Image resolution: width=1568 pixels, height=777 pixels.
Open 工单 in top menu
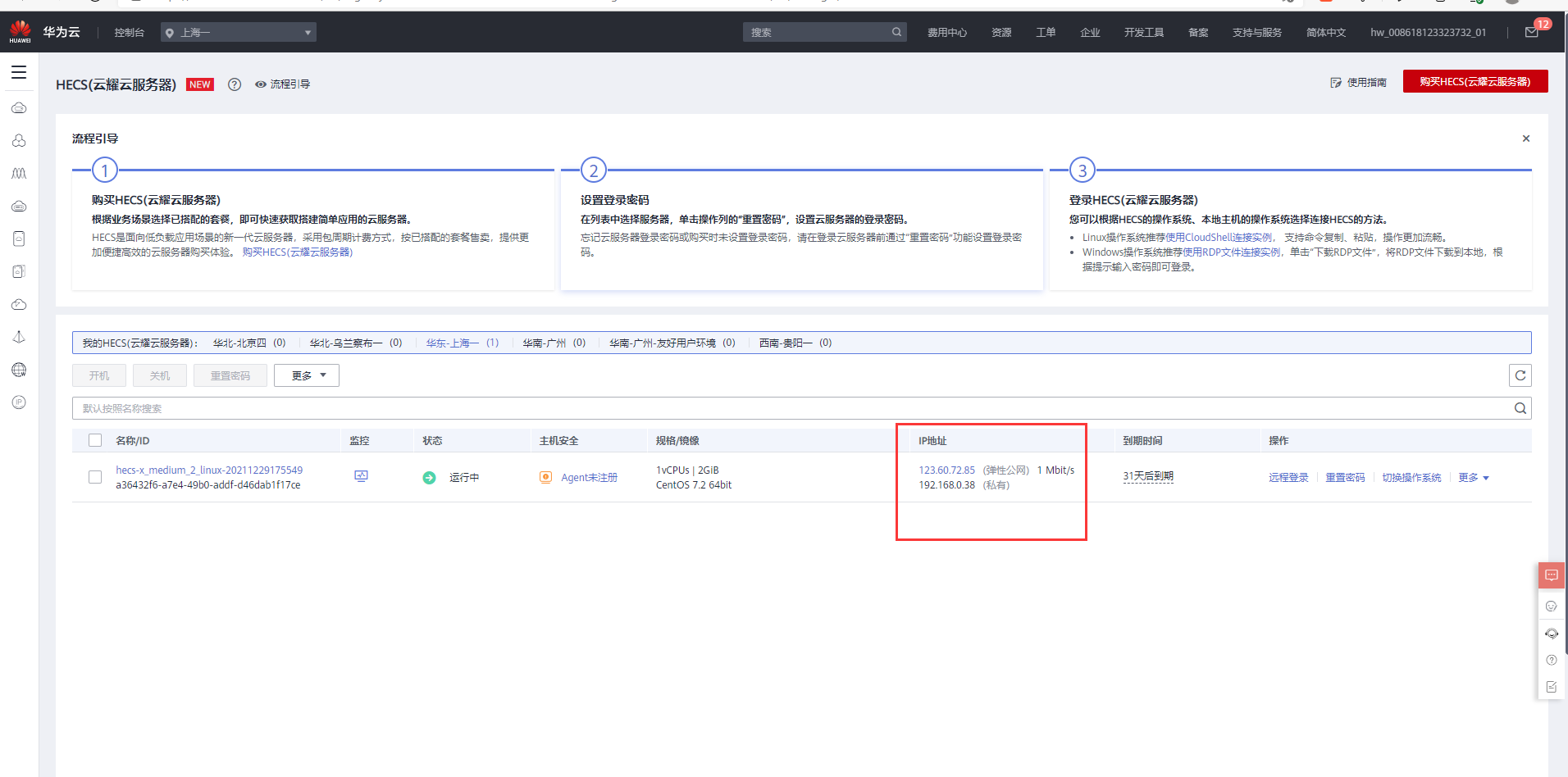tap(1046, 33)
